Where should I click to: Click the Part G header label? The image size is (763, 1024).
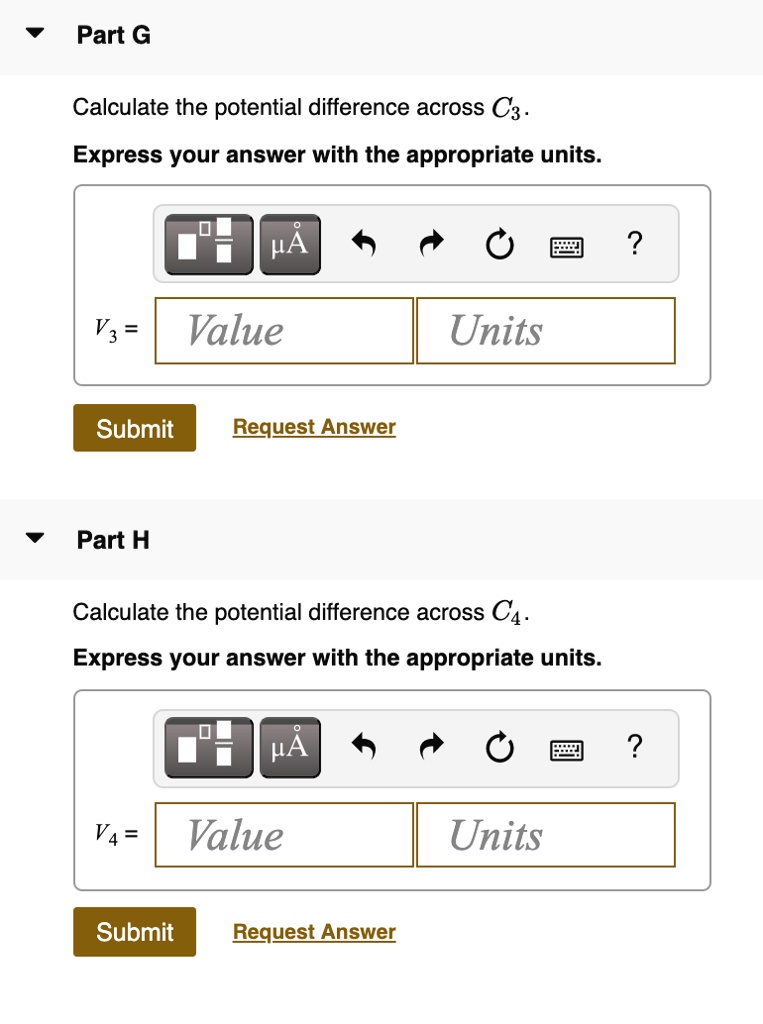point(112,34)
